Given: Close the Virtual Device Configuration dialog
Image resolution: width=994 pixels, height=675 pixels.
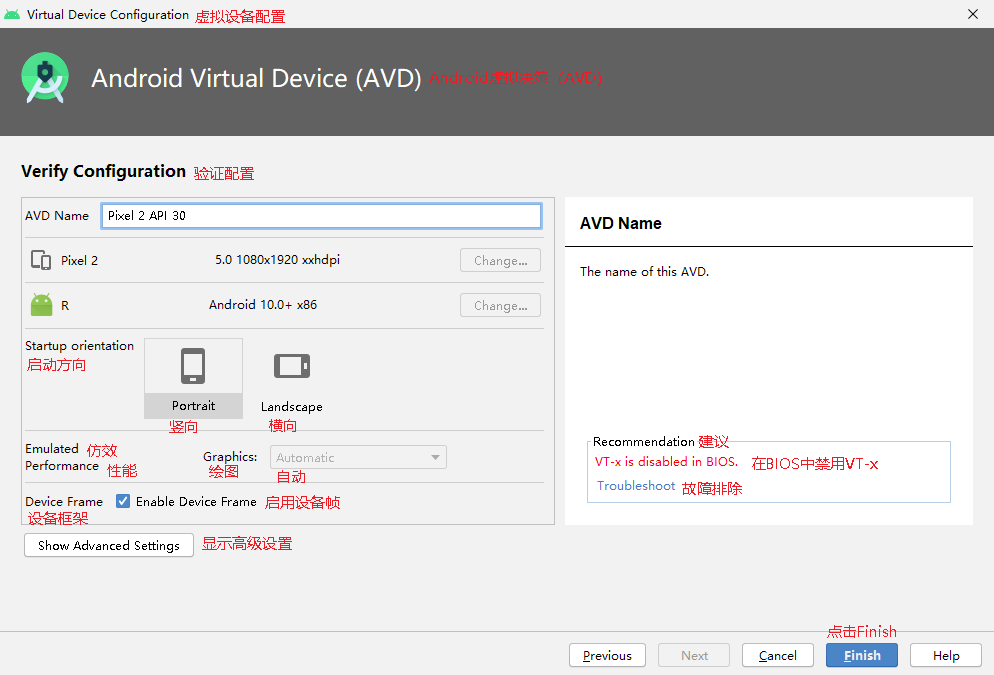Looking at the screenshot, I should click(973, 14).
